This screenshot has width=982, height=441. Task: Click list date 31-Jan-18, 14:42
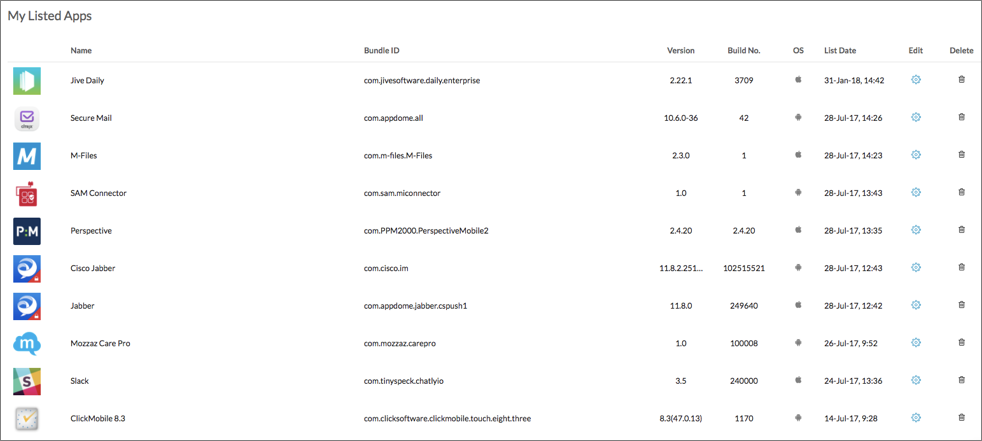[854, 80]
